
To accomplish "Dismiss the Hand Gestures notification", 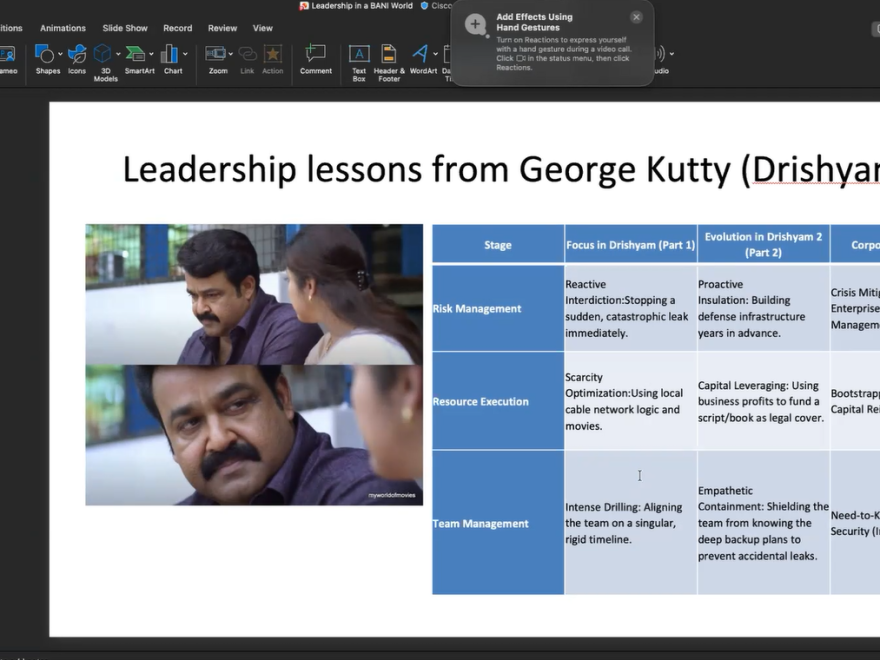I will [x=636, y=17].
